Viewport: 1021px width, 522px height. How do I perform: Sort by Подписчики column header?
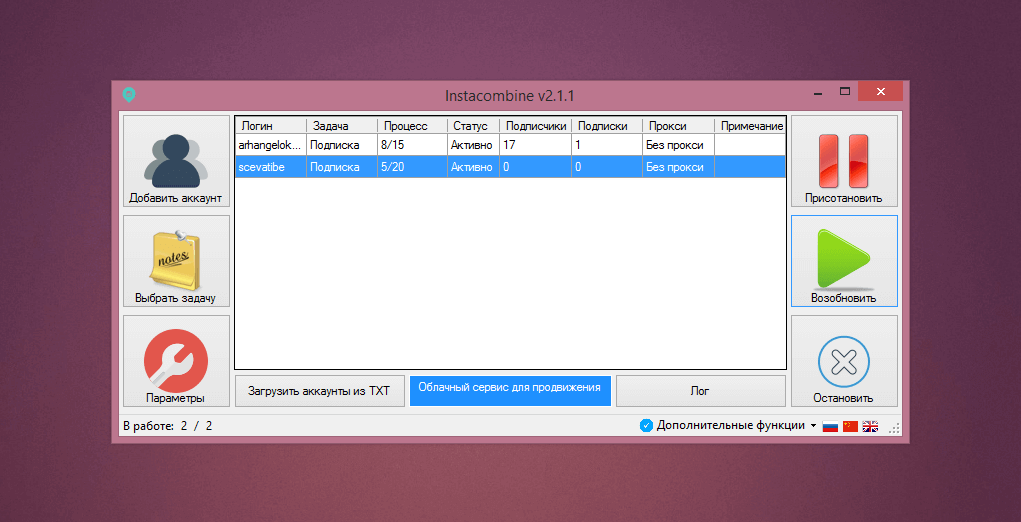[x=536, y=126]
